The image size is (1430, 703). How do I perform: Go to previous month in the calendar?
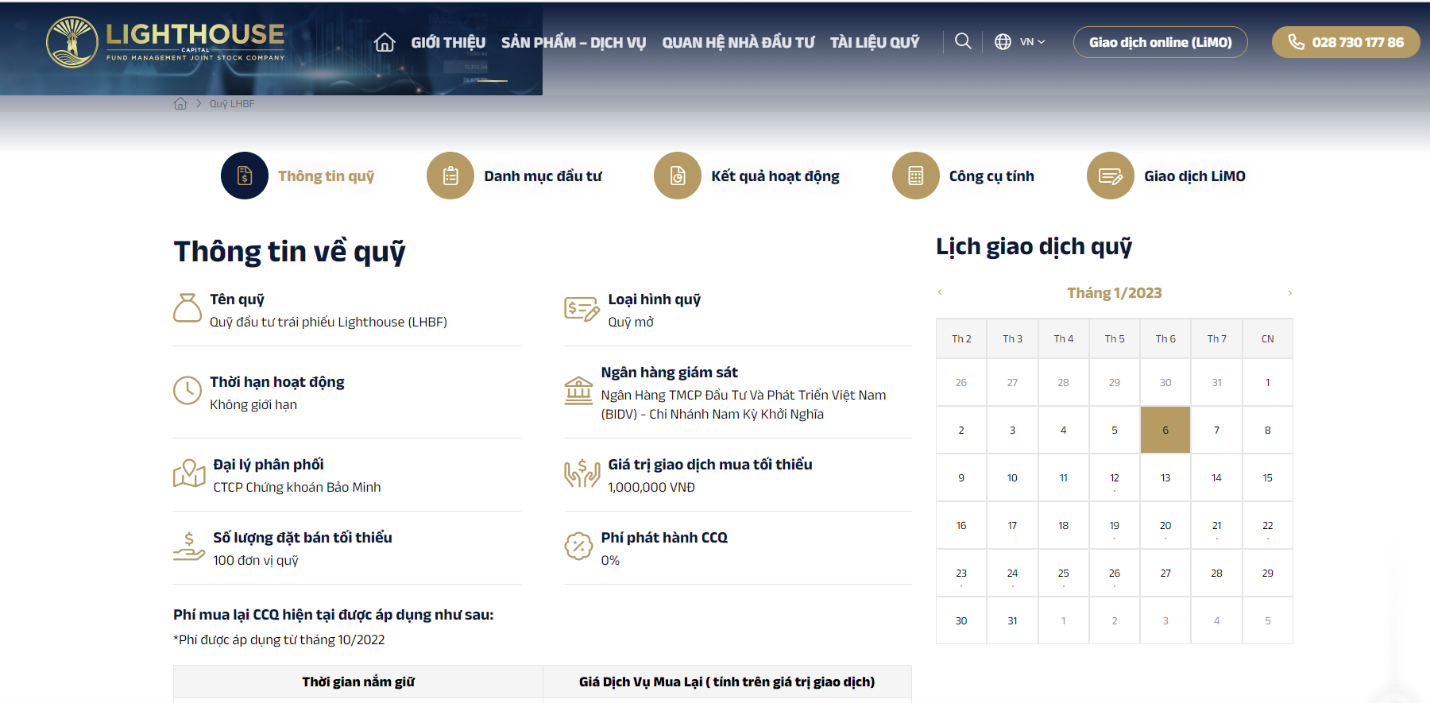(x=939, y=292)
